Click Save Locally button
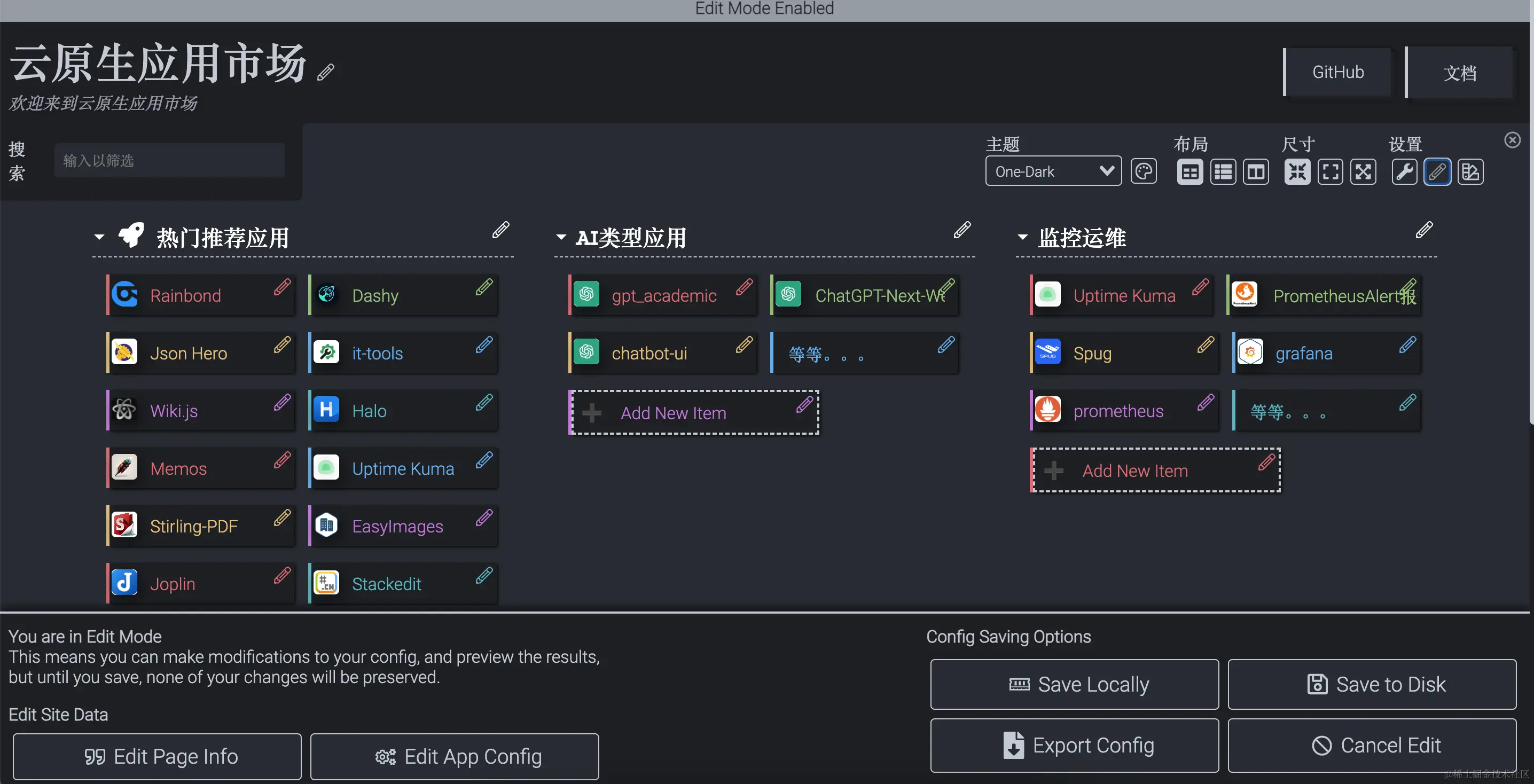 point(1074,684)
